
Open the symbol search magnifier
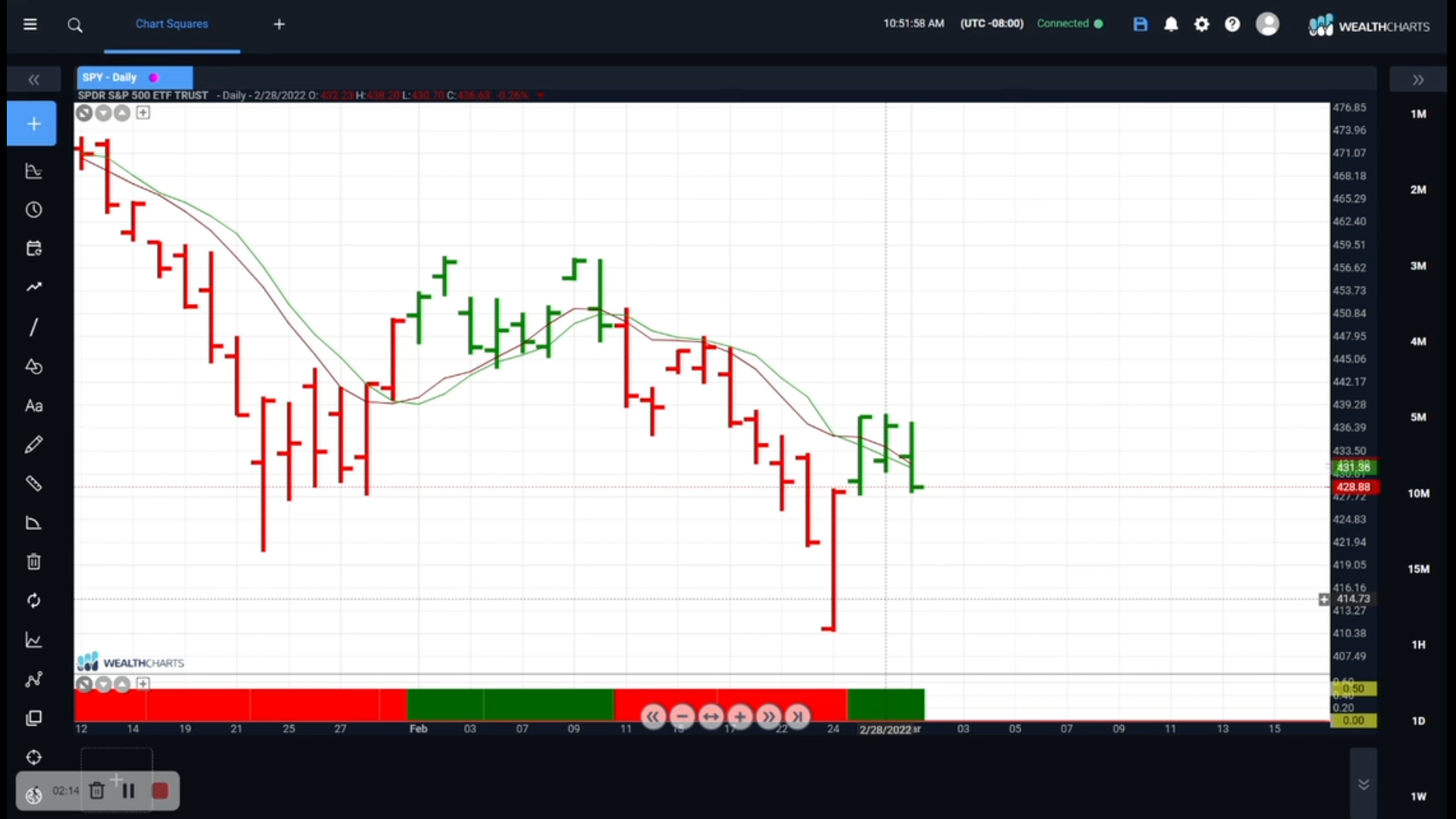click(x=74, y=25)
